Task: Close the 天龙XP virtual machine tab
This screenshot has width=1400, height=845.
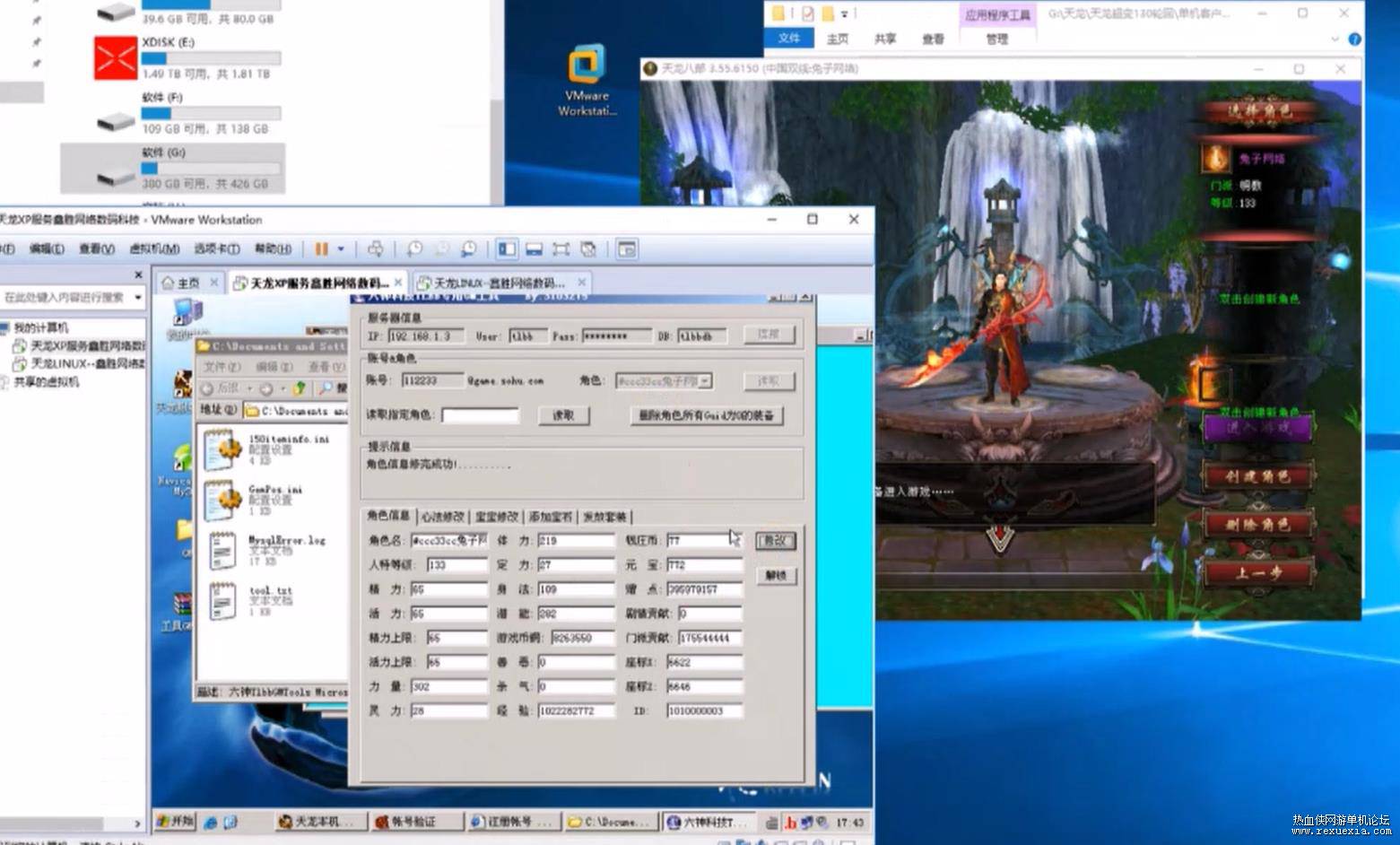Action: click(x=399, y=283)
